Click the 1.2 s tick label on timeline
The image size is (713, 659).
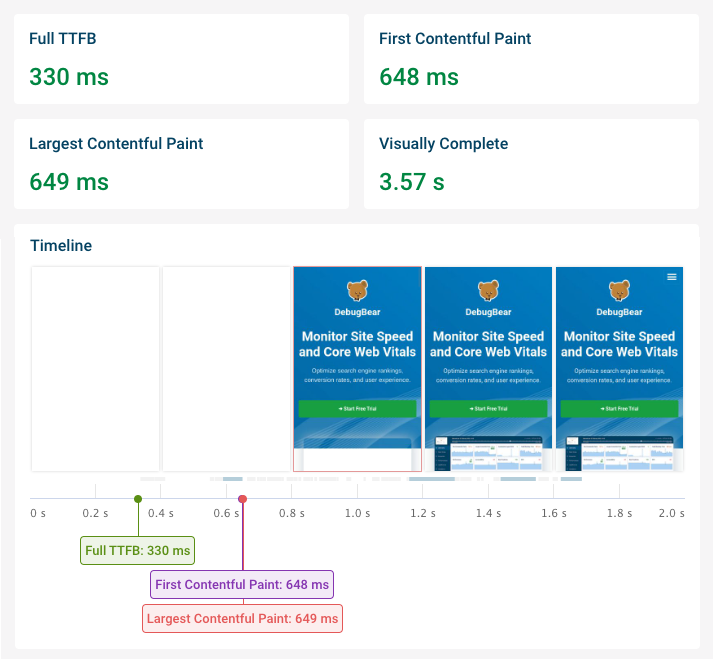click(423, 513)
